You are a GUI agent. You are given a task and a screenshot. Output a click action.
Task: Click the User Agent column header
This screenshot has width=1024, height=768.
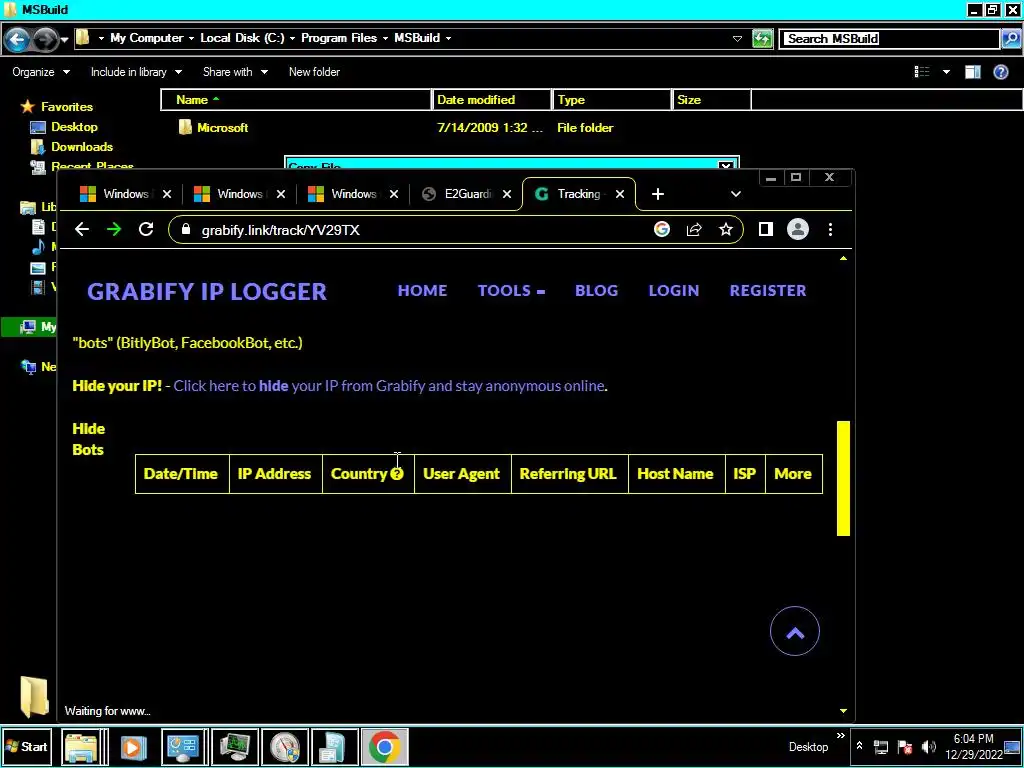click(461, 474)
